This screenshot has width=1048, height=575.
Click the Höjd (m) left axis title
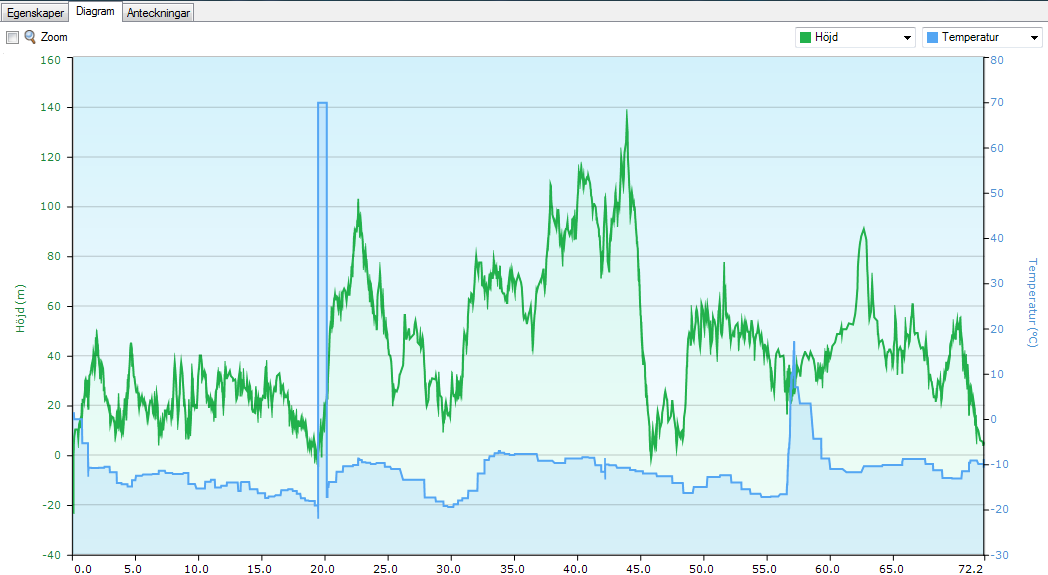(x=18, y=308)
